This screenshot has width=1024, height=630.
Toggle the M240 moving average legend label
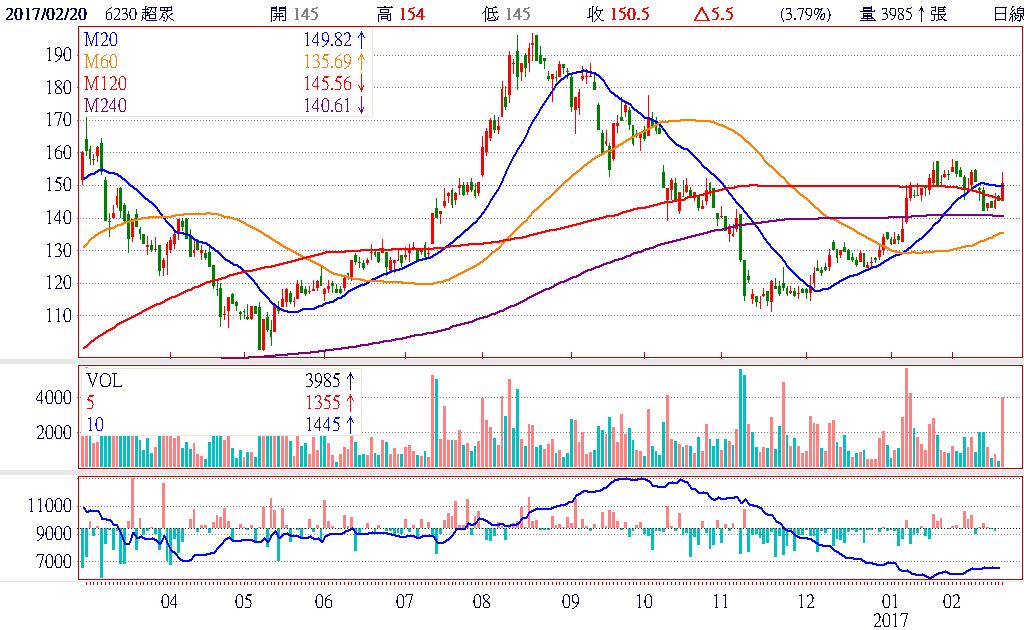(103, 105)
